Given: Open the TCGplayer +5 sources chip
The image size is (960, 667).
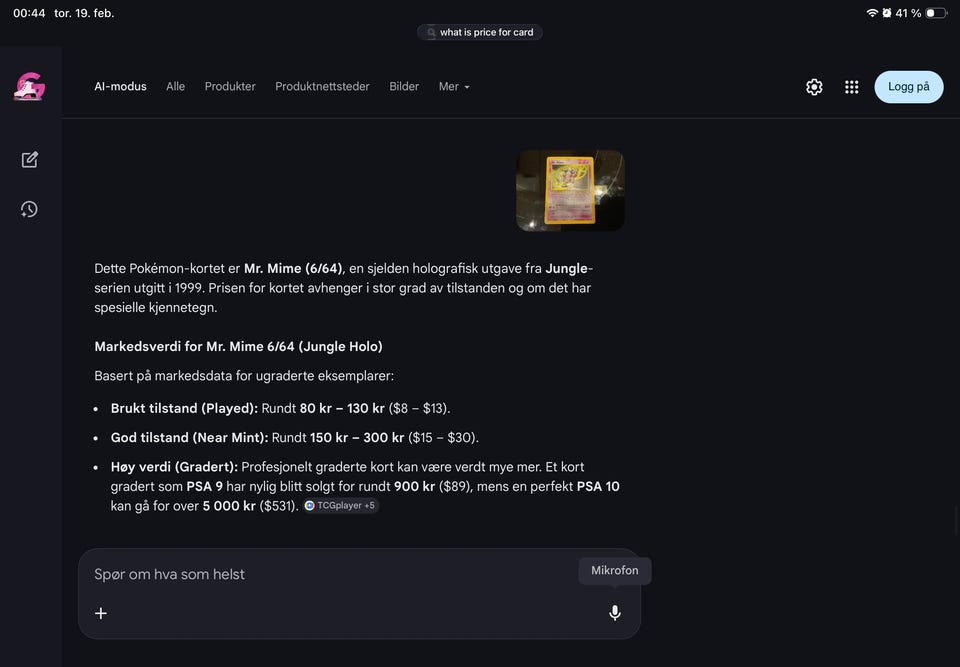Looking at the screenshot, I should pos(341,505).
